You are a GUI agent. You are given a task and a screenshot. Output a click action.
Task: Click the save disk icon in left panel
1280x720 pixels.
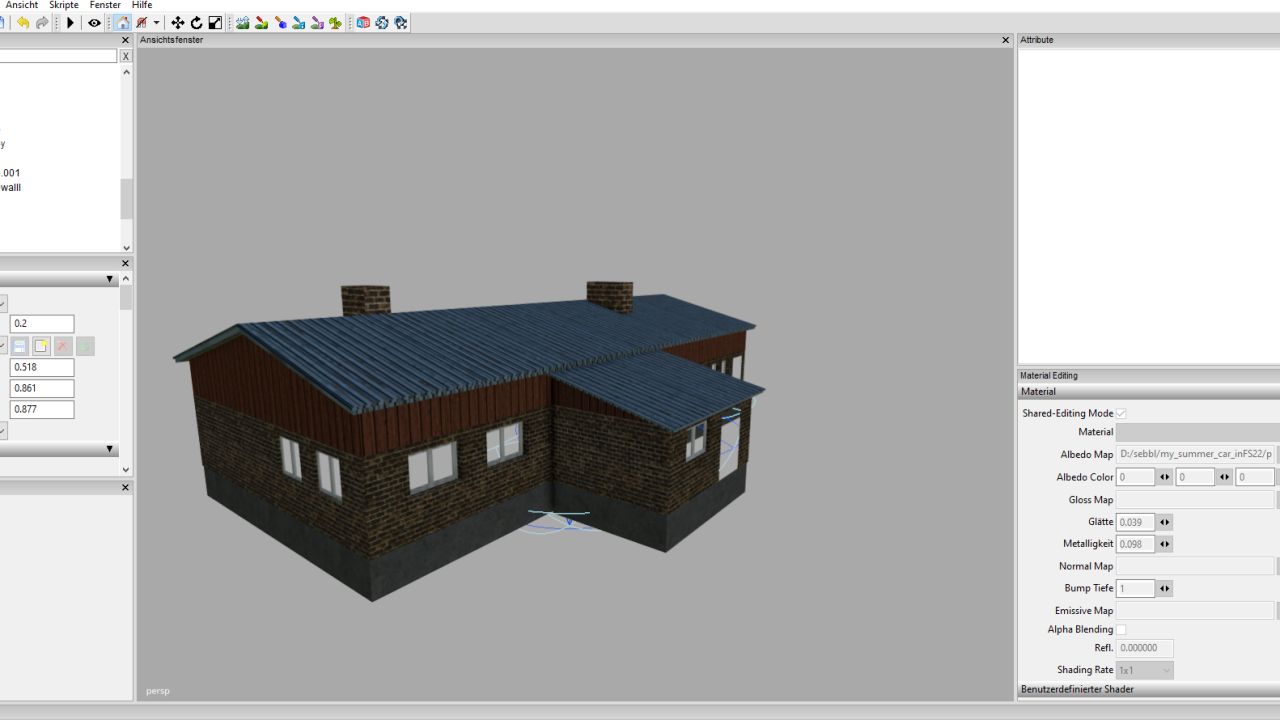[x=20, y=346]
